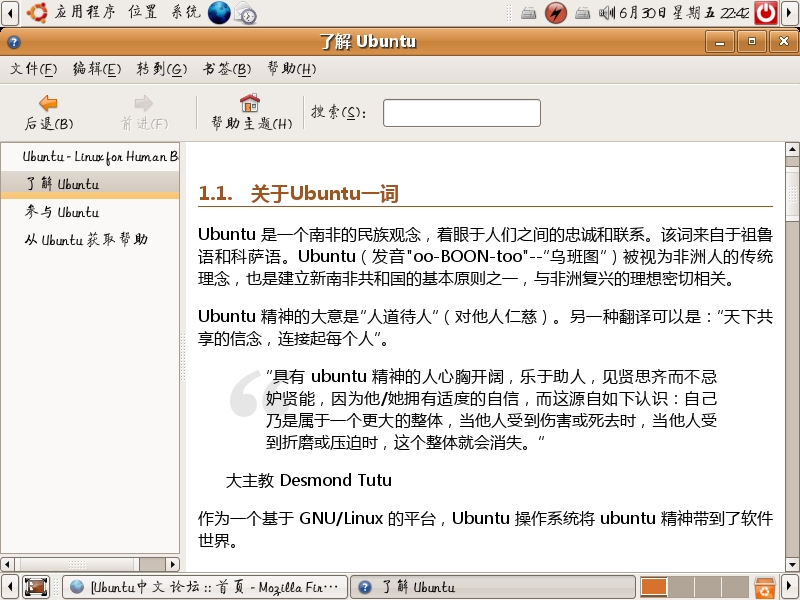Open the 应用程序 panel menu
Viewport: 800px width, 600px height.
pos(85,12)
